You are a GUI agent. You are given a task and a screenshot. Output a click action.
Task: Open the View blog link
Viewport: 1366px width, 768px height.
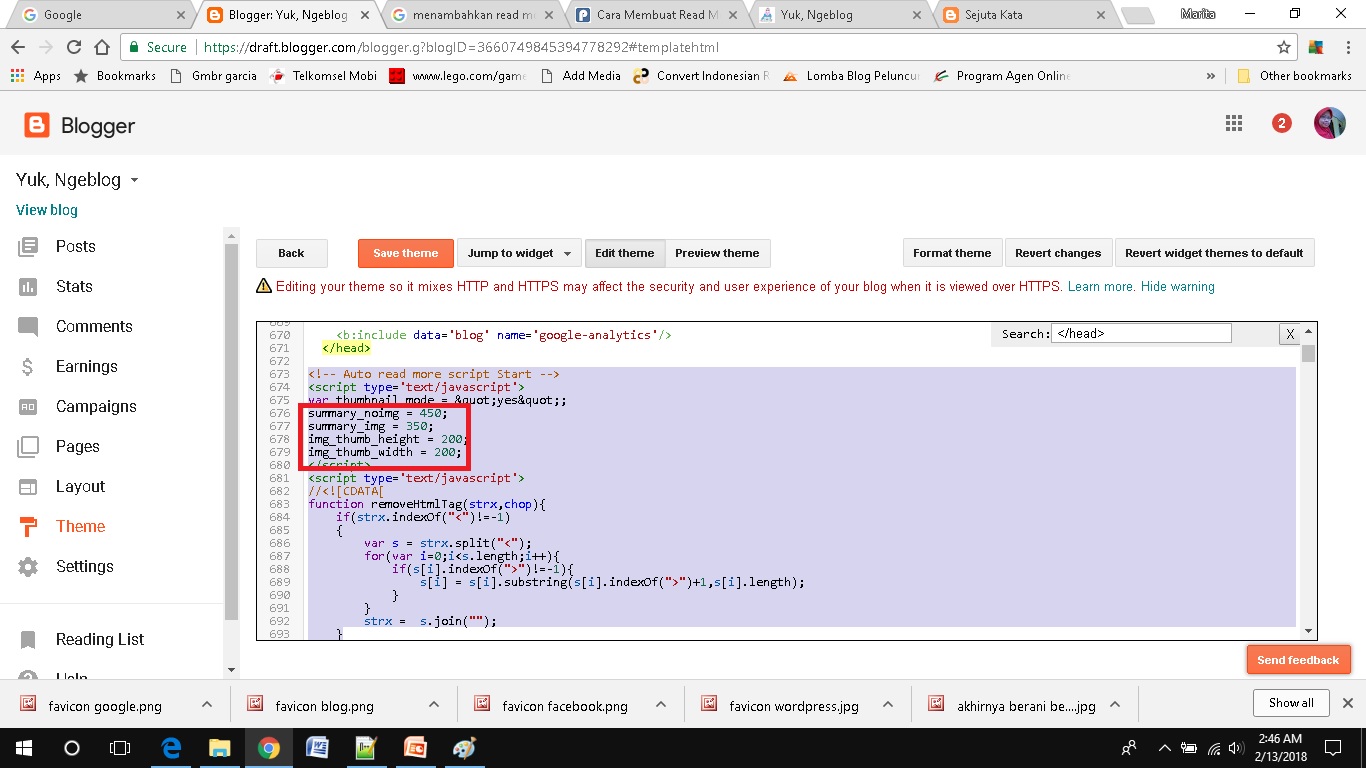[x=47, y=210]
